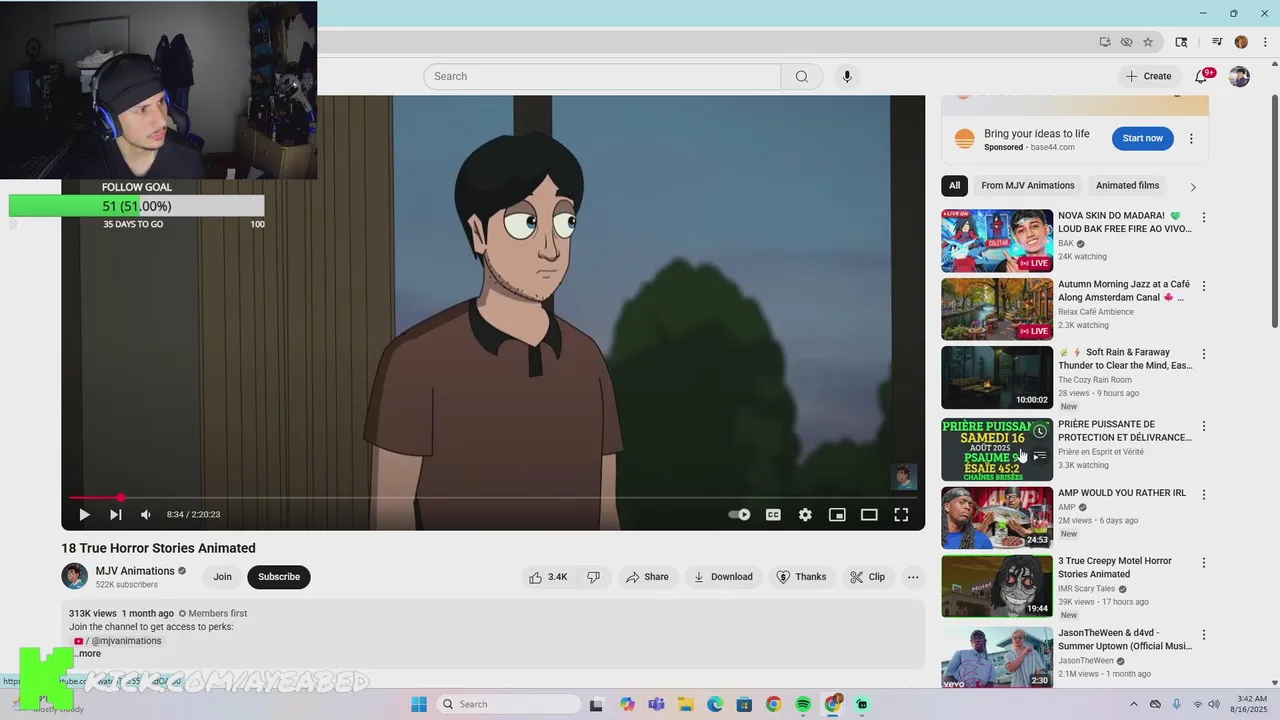Download the video
1280x720 pixels.
[x=722, y=577]
